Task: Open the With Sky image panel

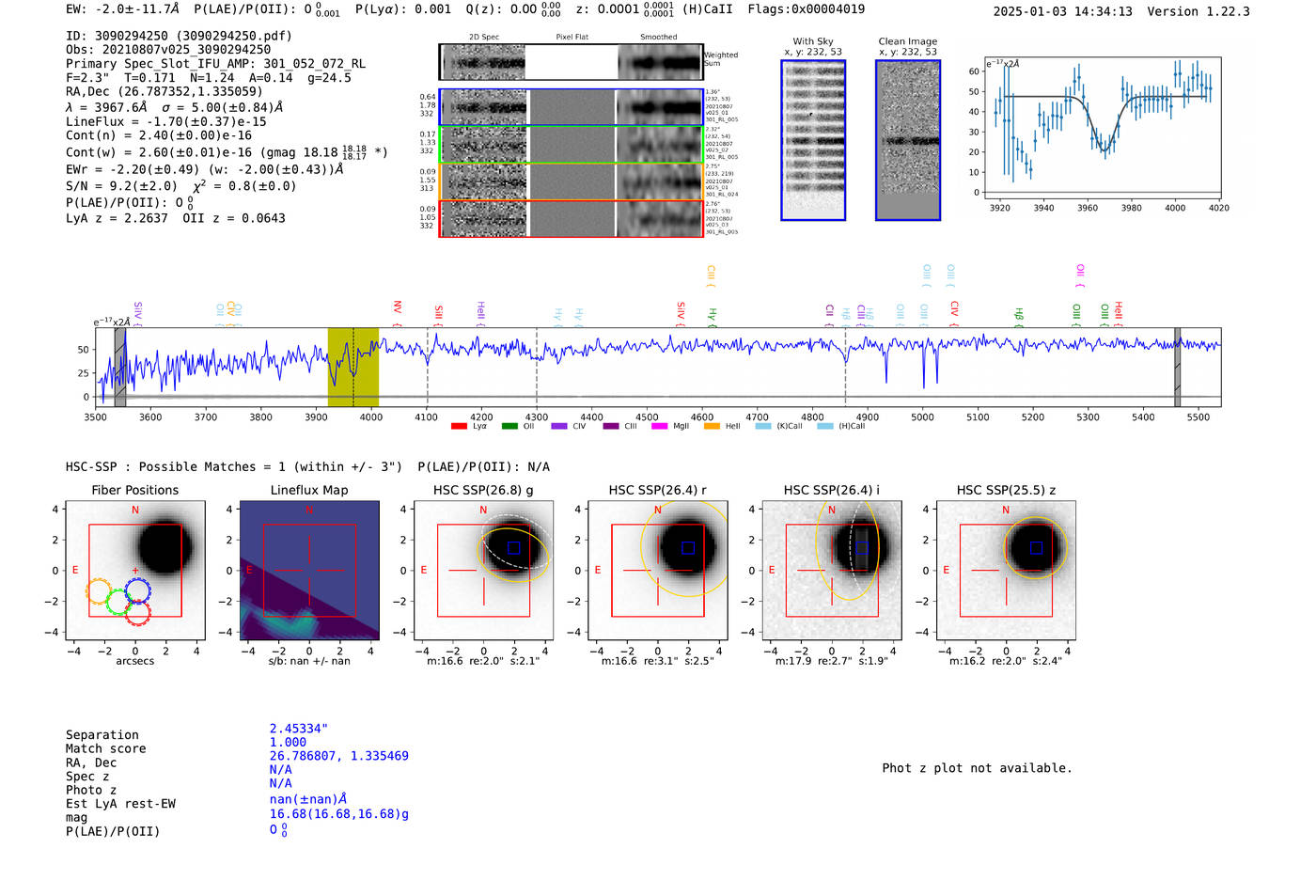Action: [813, 140]
